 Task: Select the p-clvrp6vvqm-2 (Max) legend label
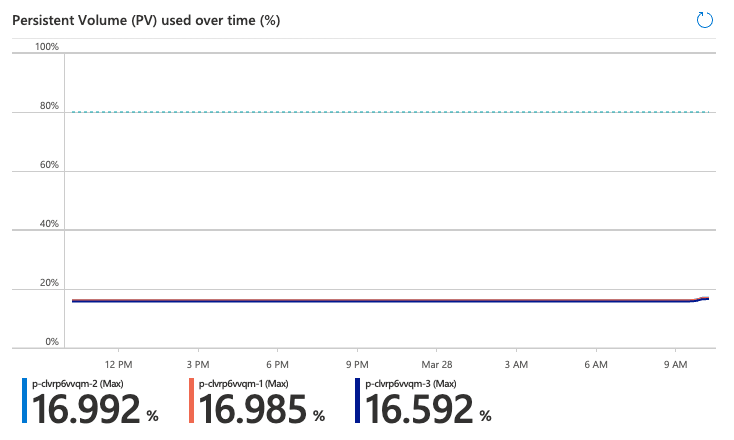[74, 383]
